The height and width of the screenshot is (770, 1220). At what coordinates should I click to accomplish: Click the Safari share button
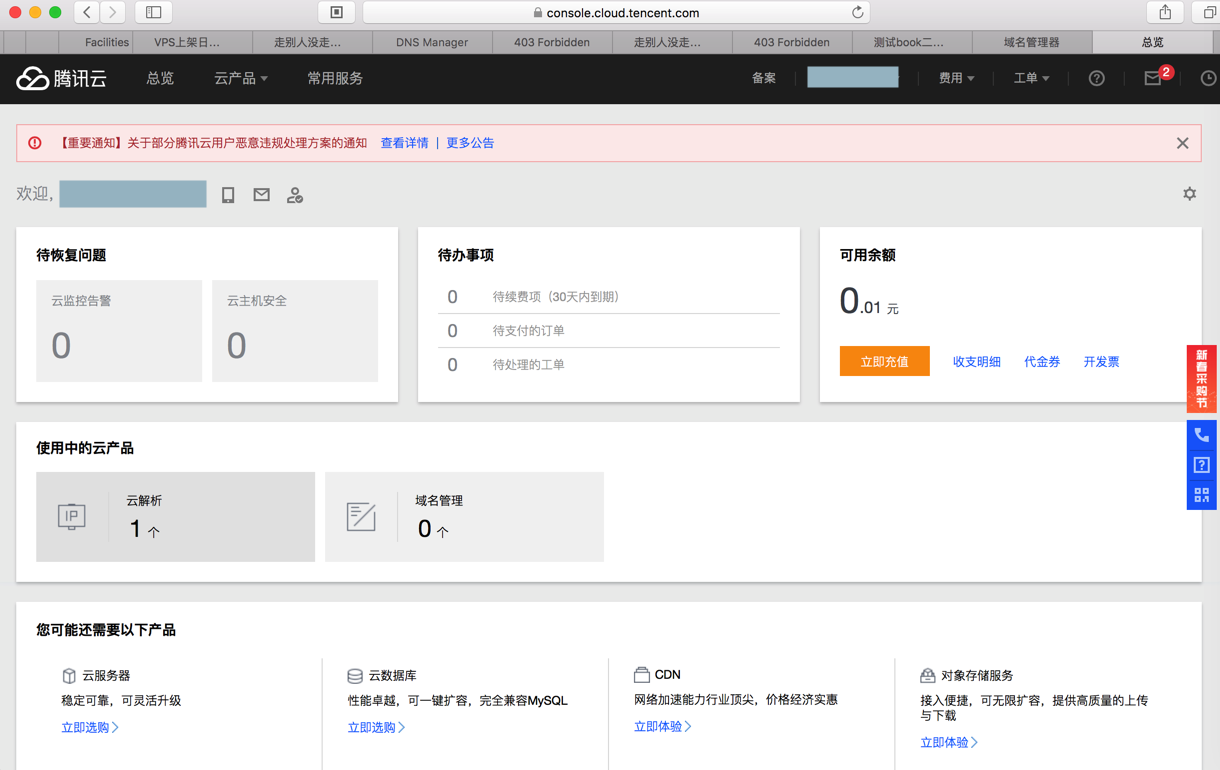(x=1165, y=12)
